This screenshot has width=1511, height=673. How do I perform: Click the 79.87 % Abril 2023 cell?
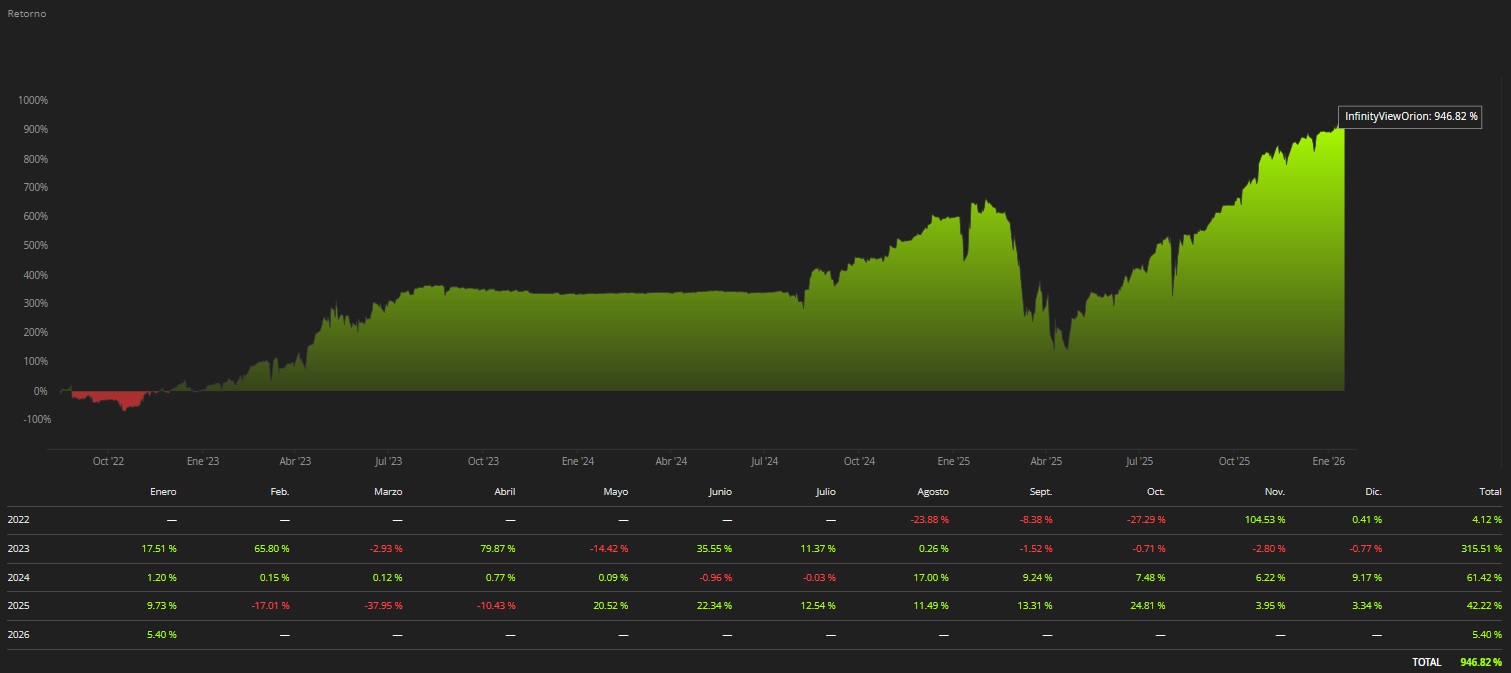[495, 549]
